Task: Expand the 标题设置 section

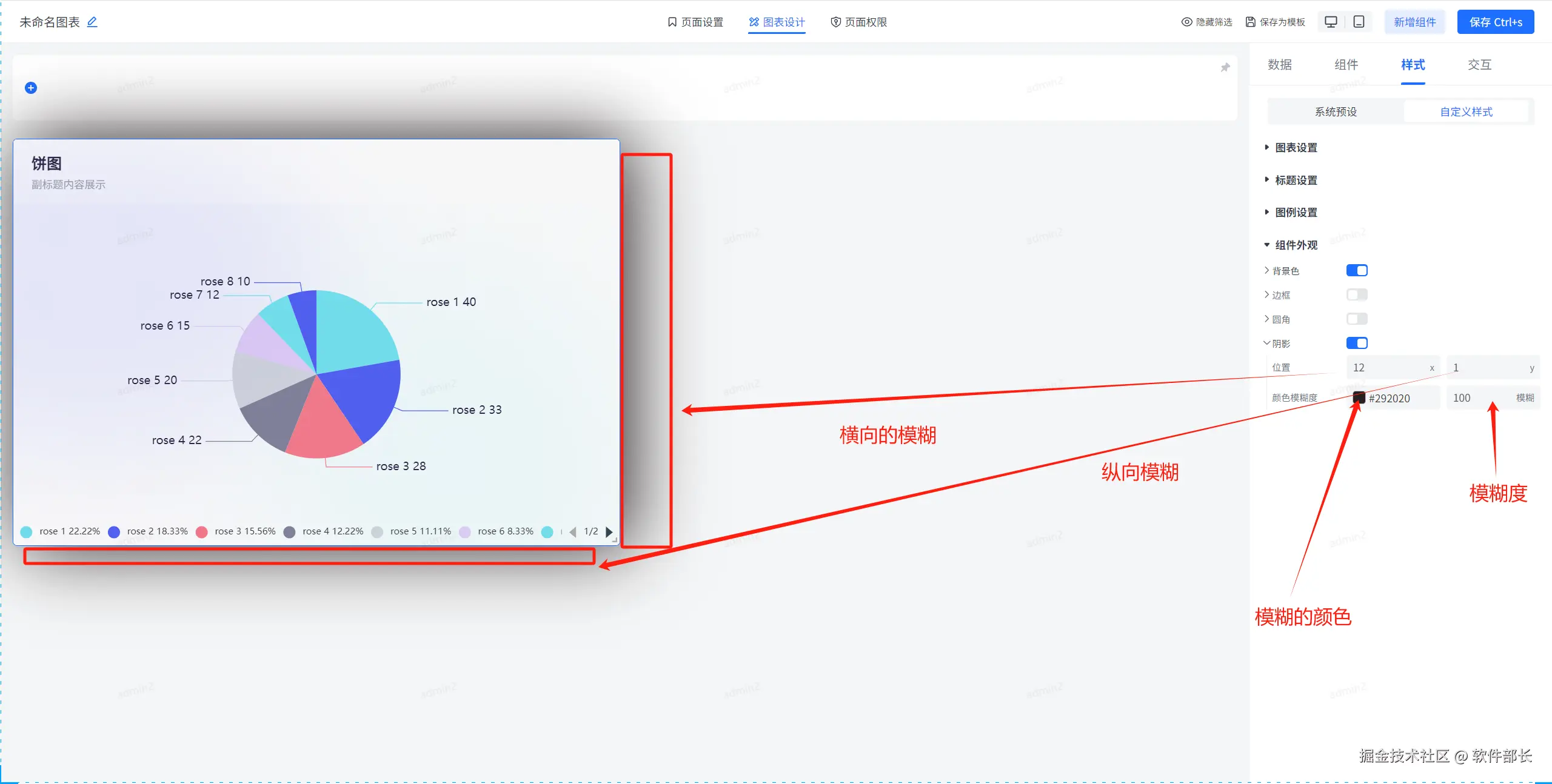Action: pos(1296,180)
